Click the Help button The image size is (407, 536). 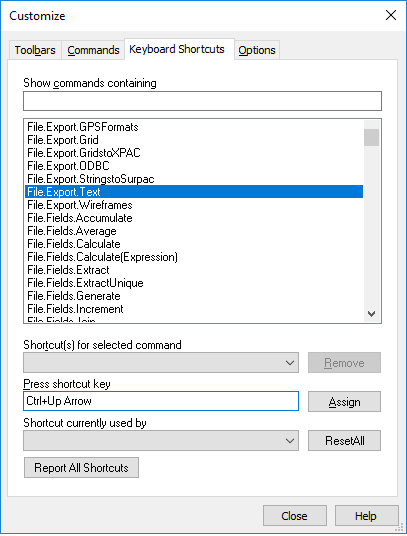pos(366,515)
